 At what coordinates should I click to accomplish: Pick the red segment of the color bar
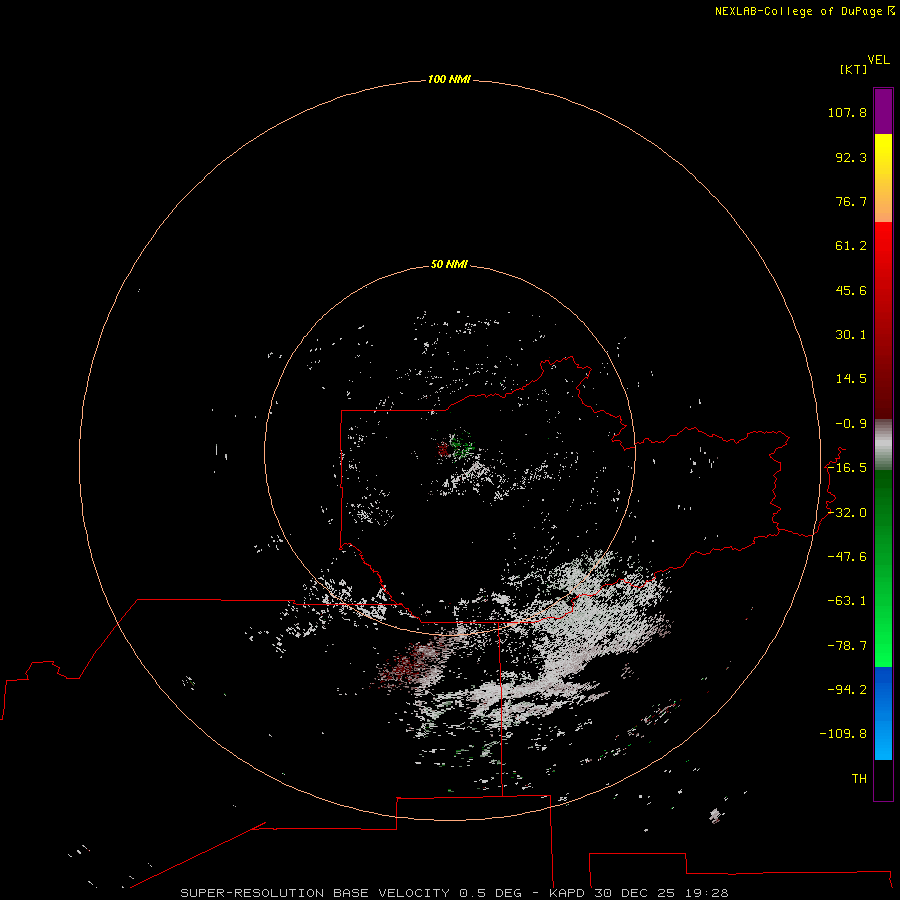[x=883, y=320]
